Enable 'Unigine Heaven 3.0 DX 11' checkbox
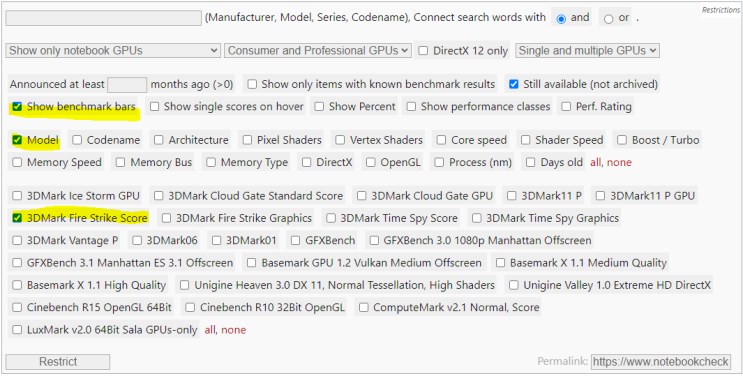Viewport: 743px width, 376px height. coord(185,285)
